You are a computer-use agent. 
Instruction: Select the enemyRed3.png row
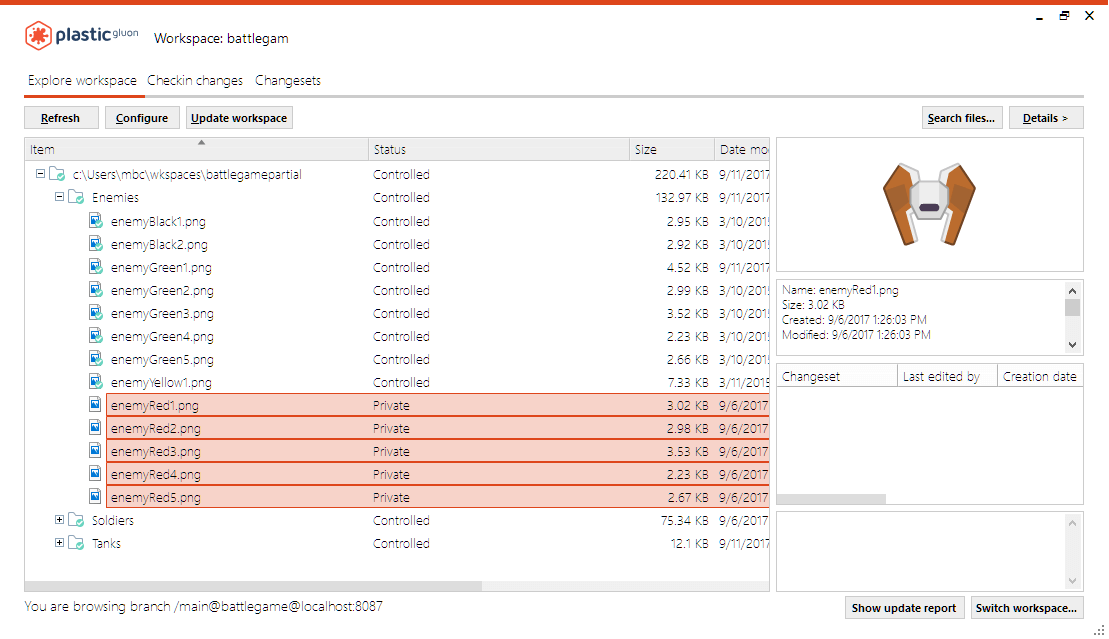click(x=438, y=451)
